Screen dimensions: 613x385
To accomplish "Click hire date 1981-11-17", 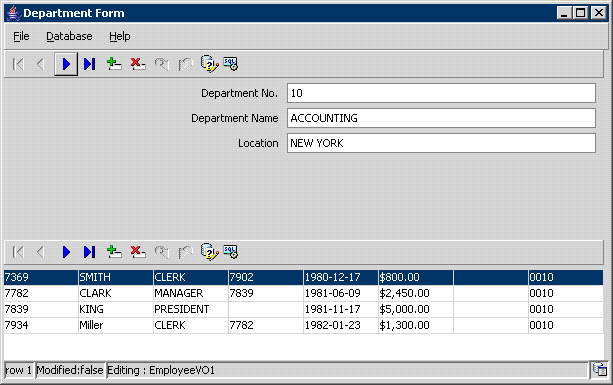I will [x=341, y=309].
